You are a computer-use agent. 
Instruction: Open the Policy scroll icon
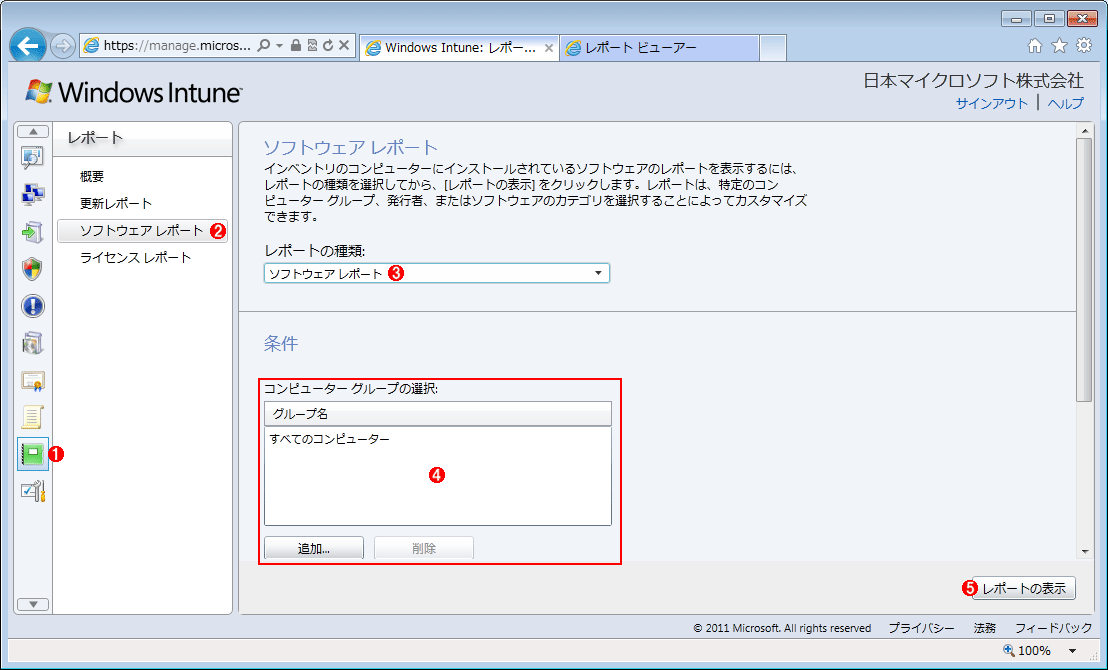[x=33, y=417]
